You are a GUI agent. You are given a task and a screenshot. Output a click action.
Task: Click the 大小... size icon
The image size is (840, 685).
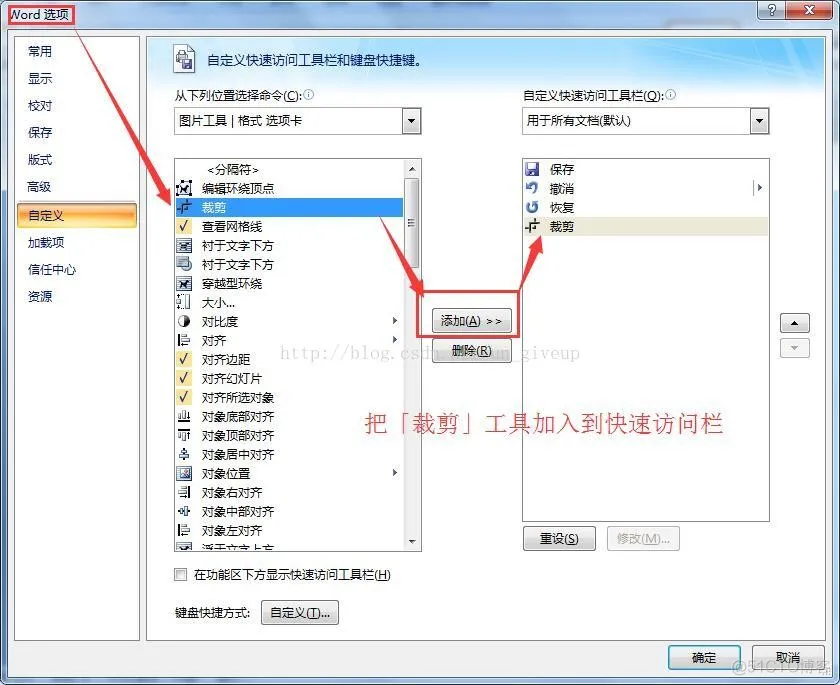coord(184,303)
